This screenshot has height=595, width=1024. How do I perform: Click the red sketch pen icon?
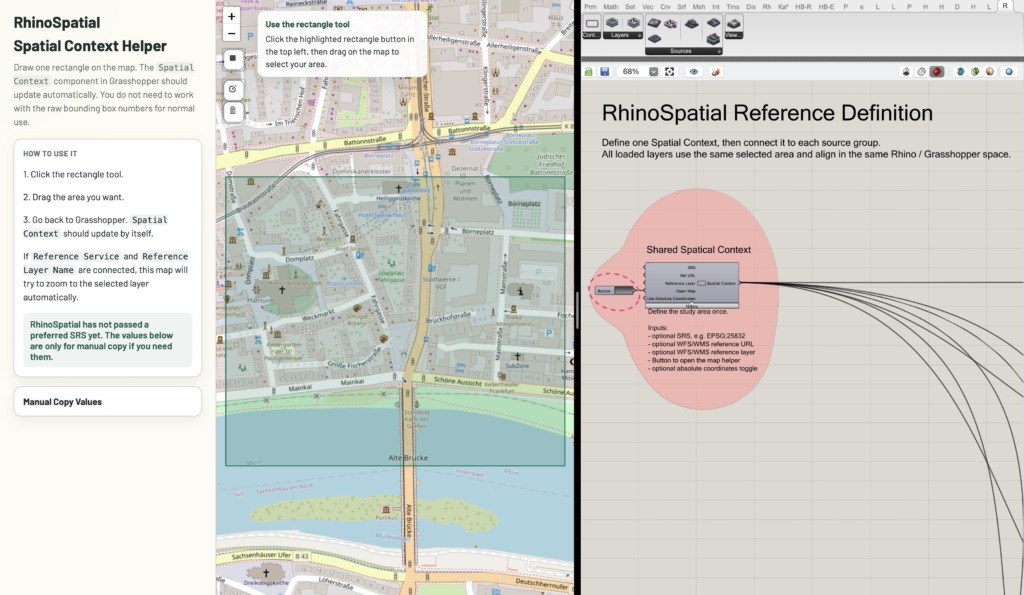pos(716,72)
